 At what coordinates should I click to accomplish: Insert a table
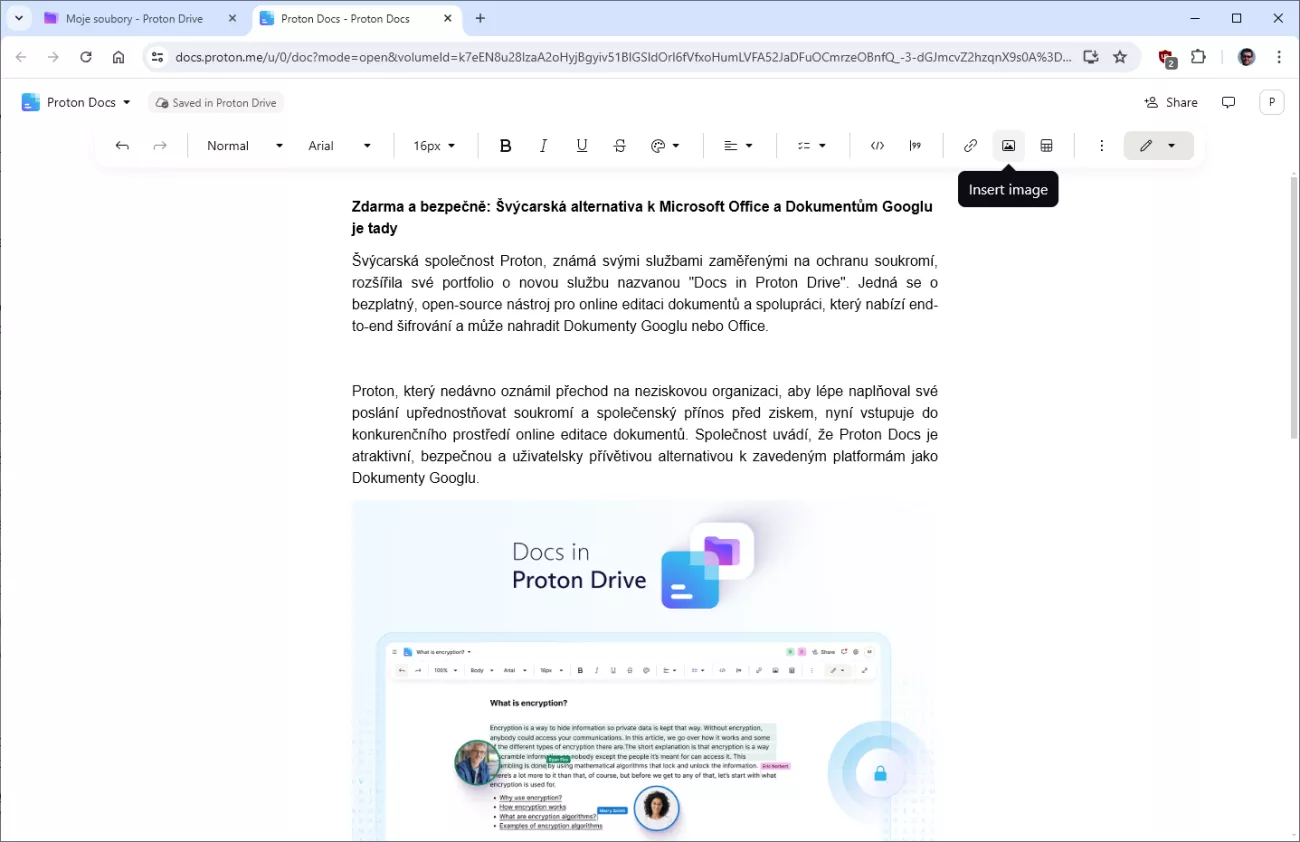[1046, 146]
